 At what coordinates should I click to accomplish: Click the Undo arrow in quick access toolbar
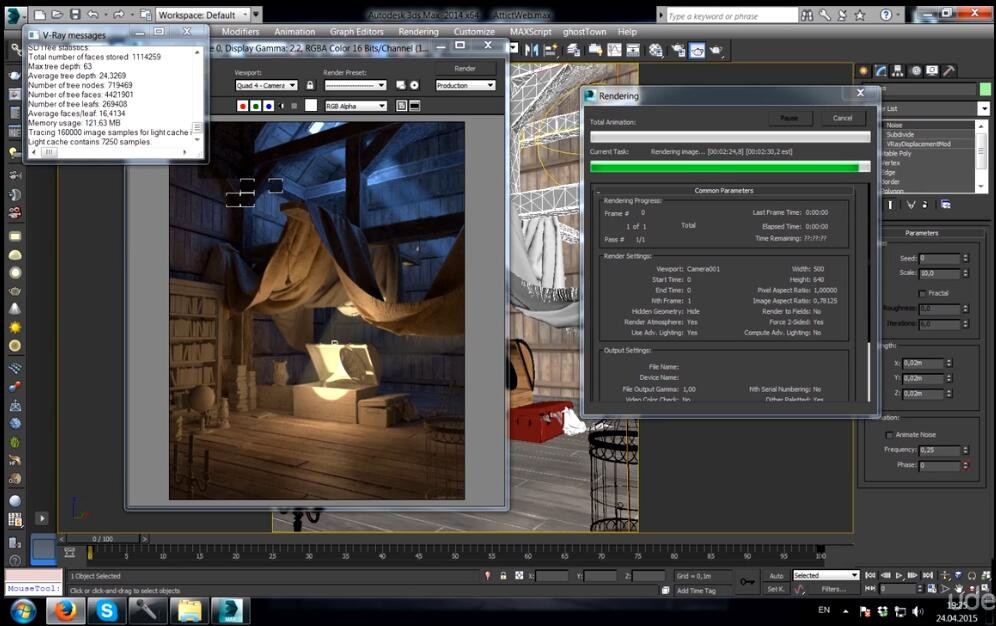93,14
